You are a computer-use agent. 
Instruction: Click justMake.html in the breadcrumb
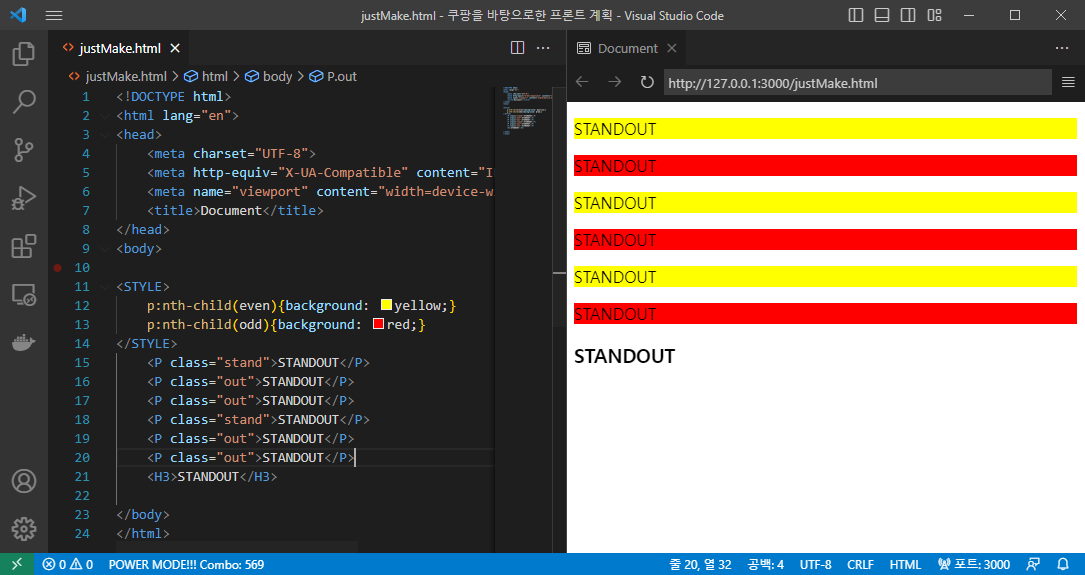click(118, 76)
